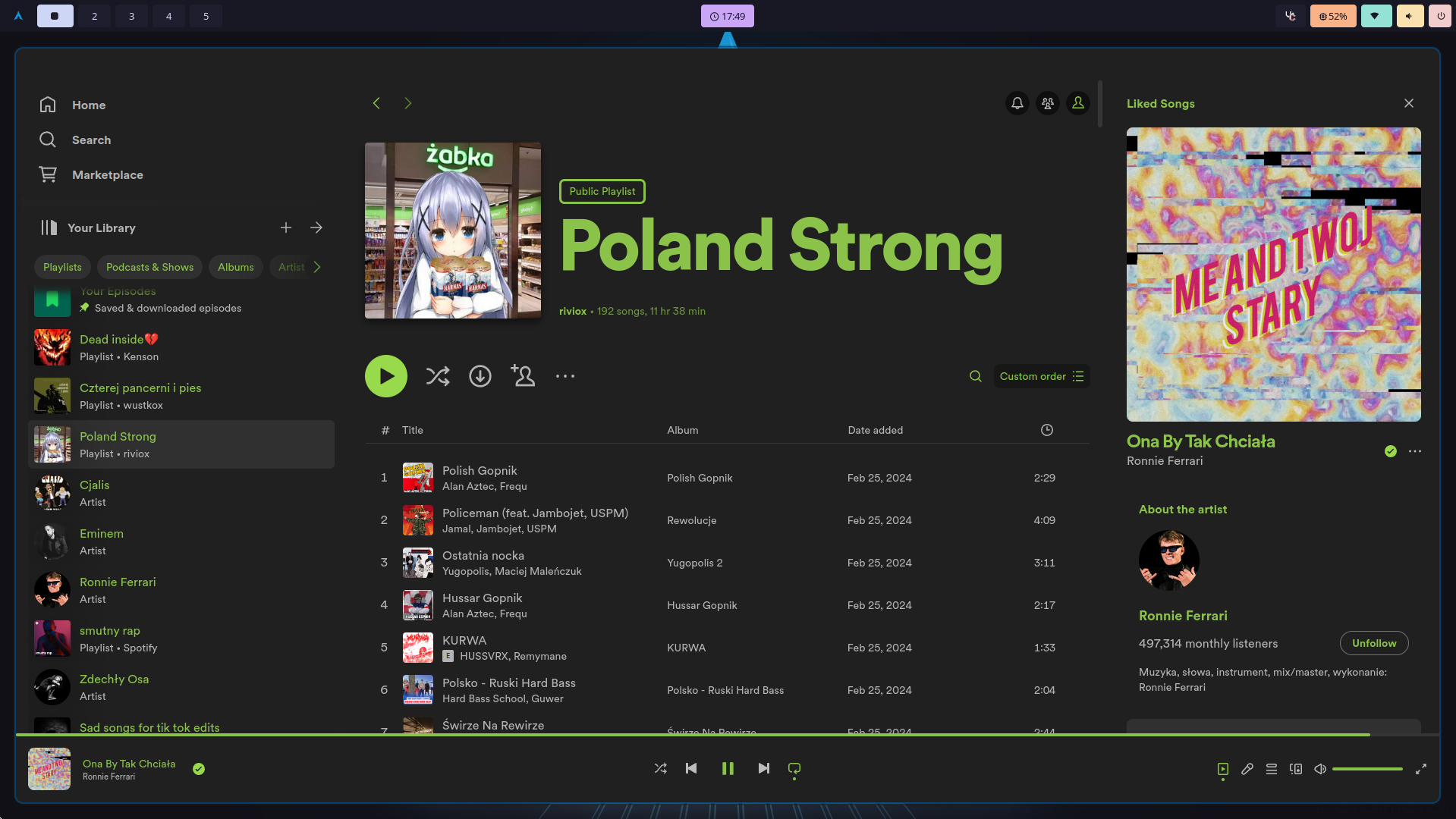Collapse Your Library panel icon

point(49,227)
